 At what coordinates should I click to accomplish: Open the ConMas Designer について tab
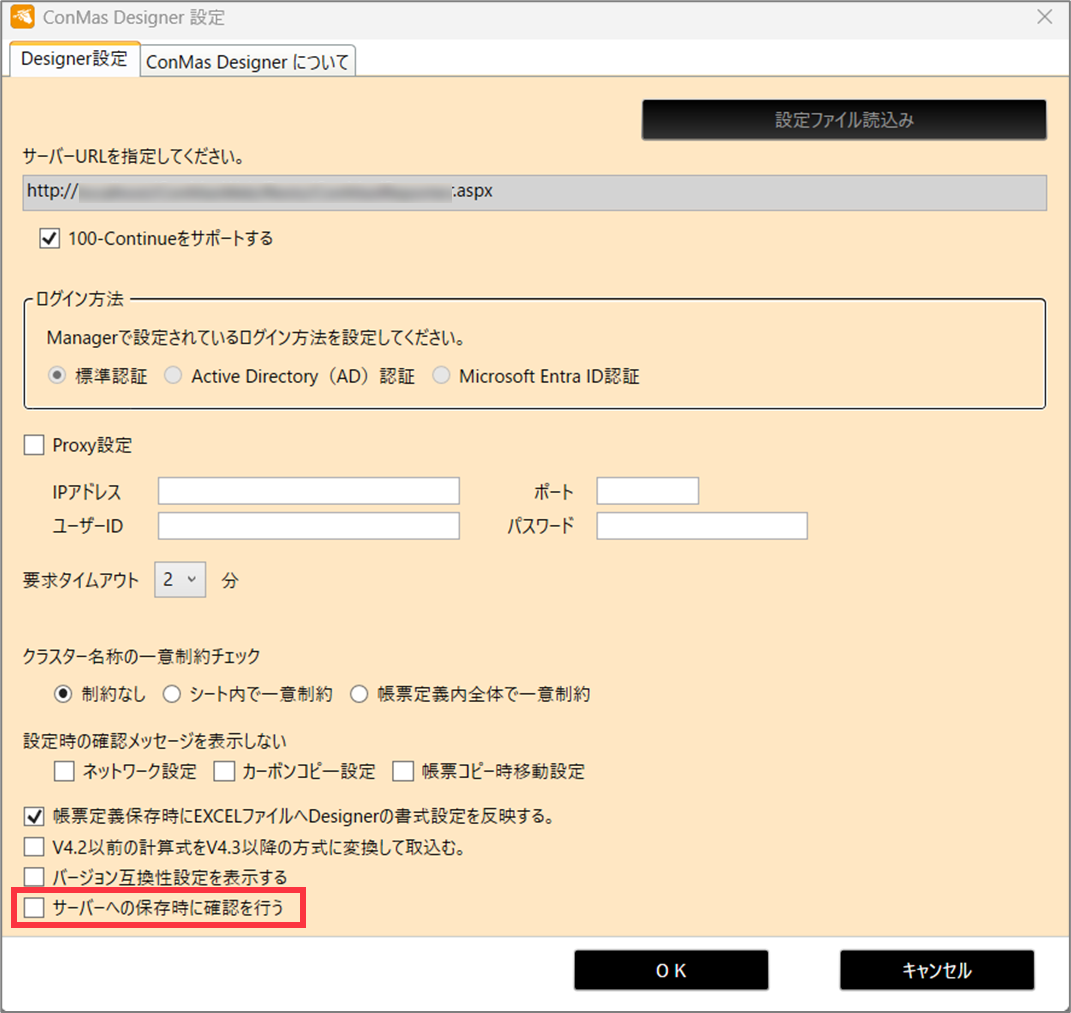tap(247, 62)
